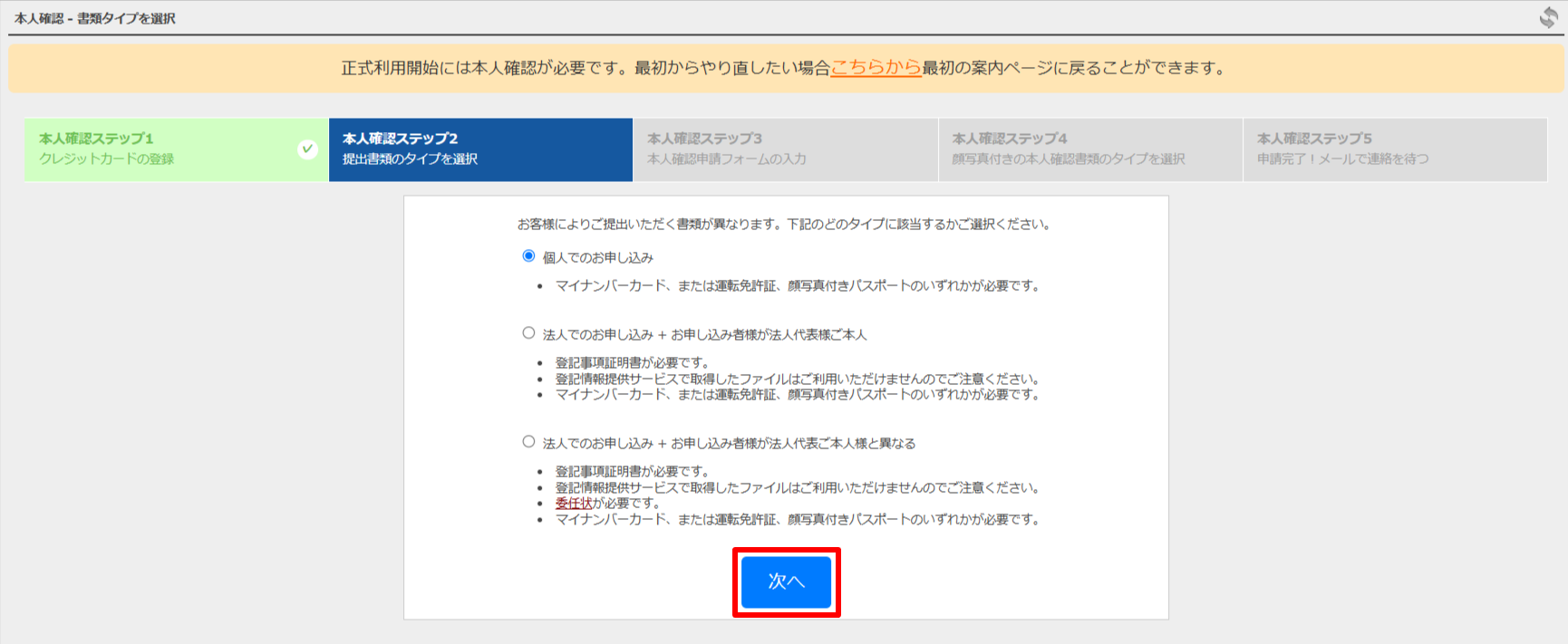1568x644 pixels.
Task: Click the green checkmark on step 1
Action: pyautogui.click(x=308, y=149)
